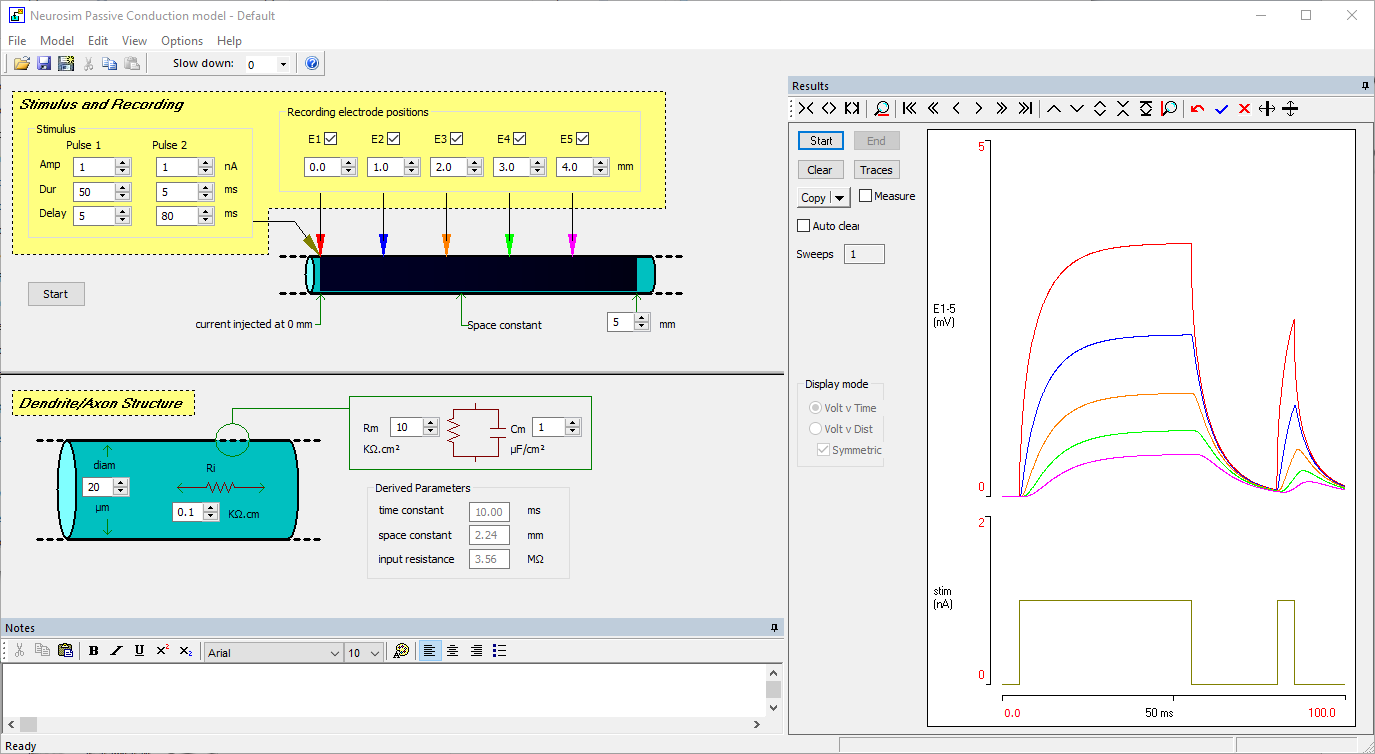Toggle bold formatting in Notes toolbar

[x=93, y=651]
